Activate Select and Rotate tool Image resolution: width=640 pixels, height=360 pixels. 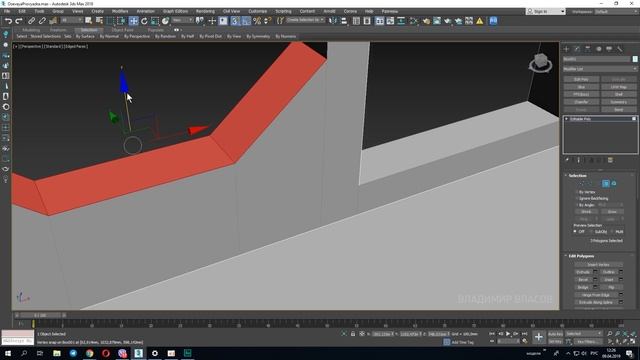coord(144,21)
